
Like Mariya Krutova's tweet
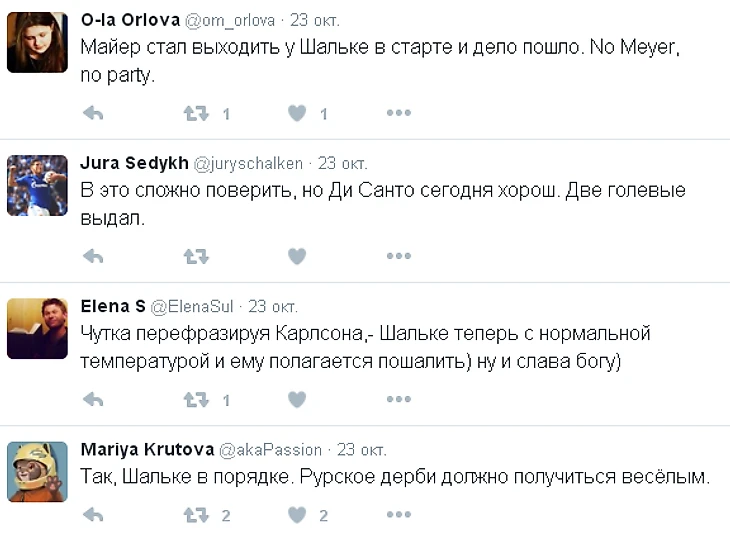coord(297,516)
